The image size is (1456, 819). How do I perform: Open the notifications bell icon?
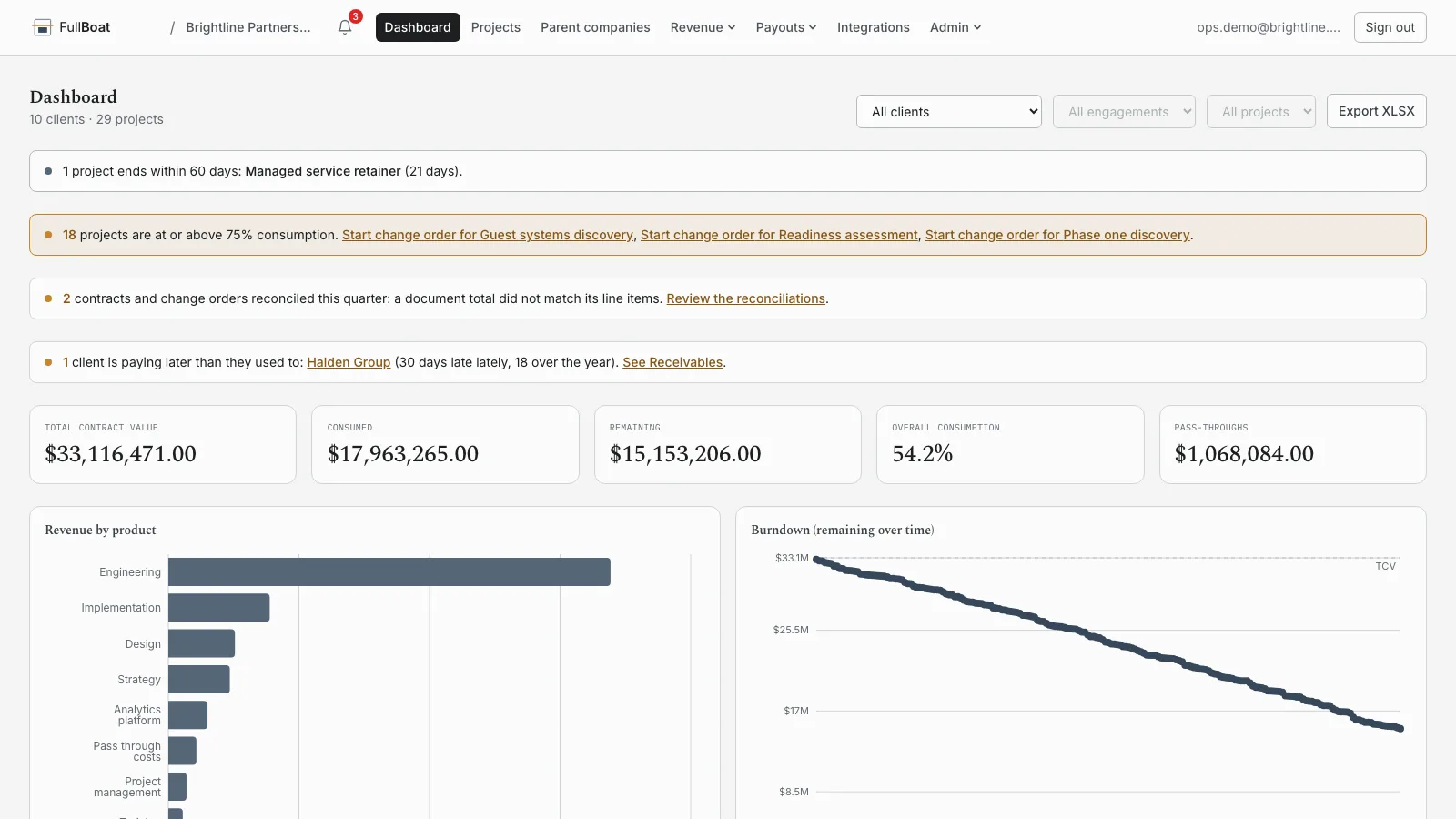(x=345, y=27)
